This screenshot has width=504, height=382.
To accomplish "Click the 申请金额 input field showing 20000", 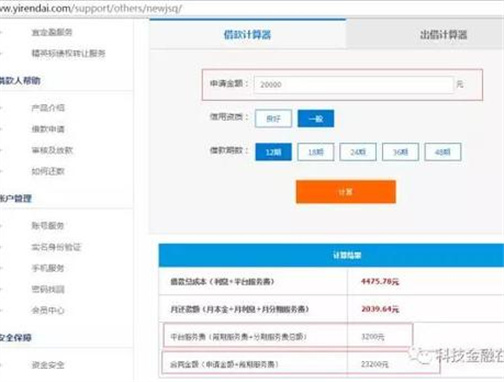I will pyautogui.click(x=353, y=84).
